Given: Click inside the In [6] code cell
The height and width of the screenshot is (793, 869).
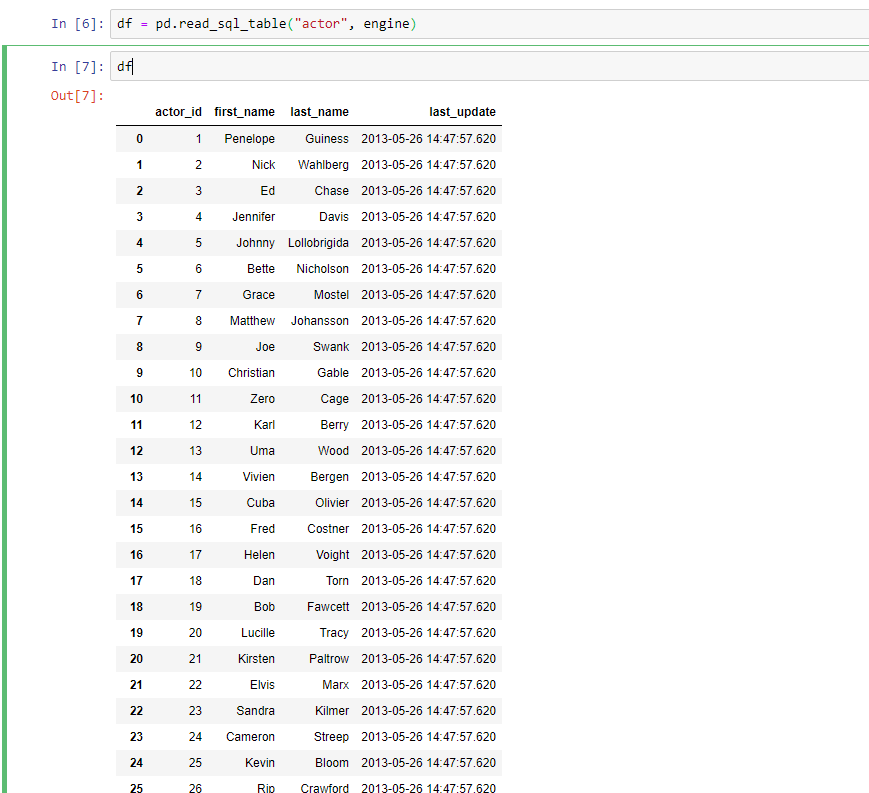Looking at the screenshot, I should click(x=300, y=22).
